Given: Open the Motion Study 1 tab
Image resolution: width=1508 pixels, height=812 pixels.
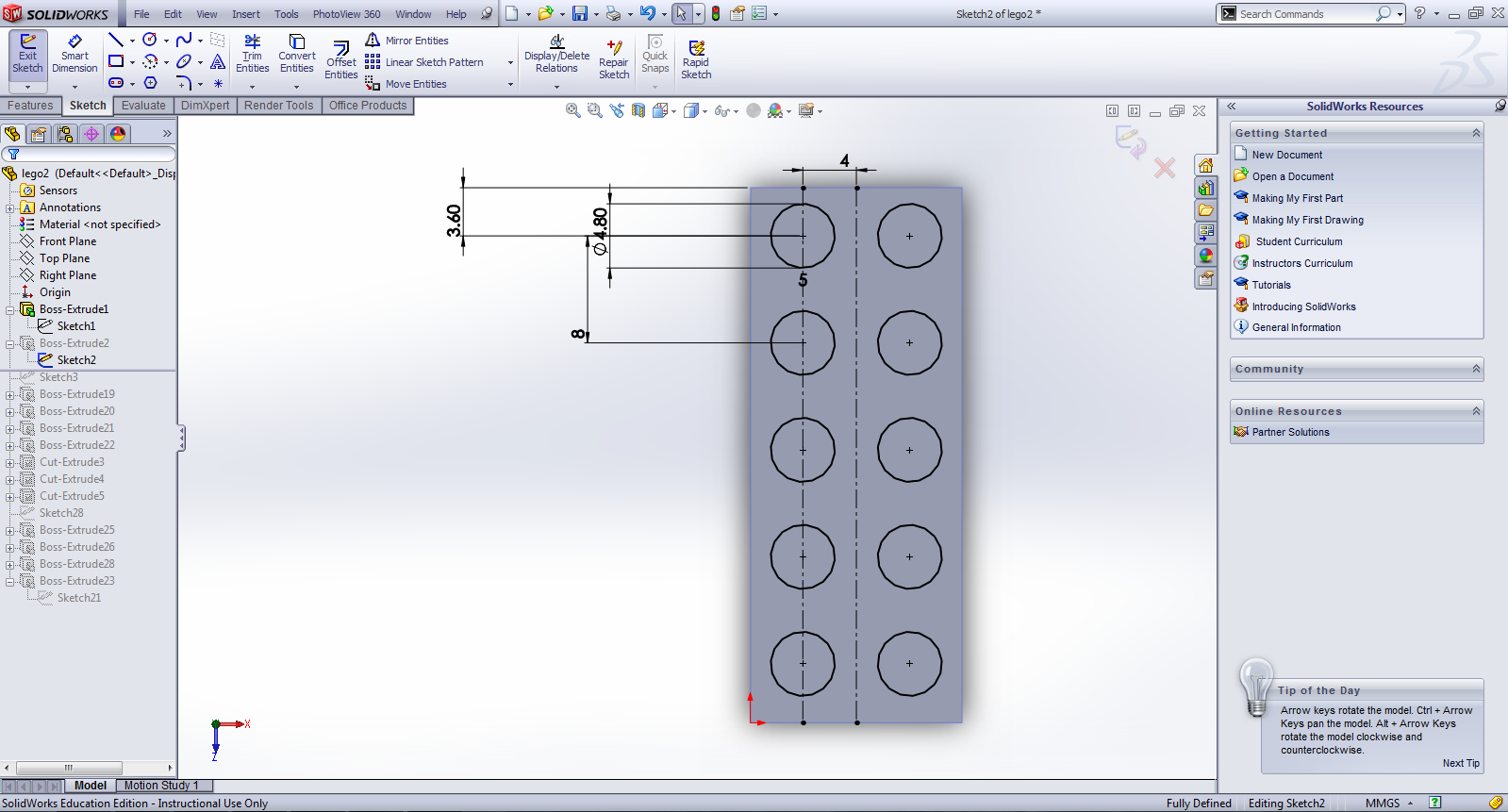Looking at the screenshot, I should click(162, 786).
